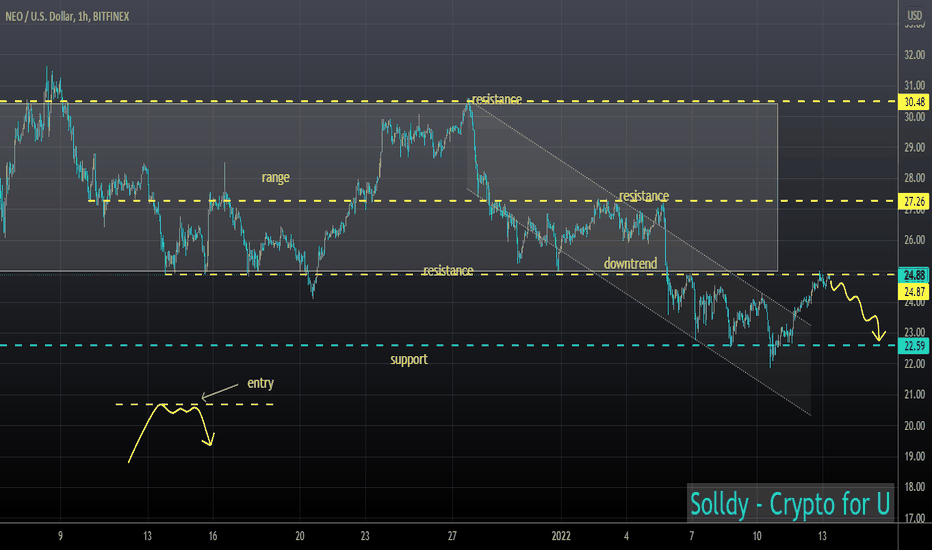
Task: Click the 21.00 value on price axis
Action: (915, 395)
